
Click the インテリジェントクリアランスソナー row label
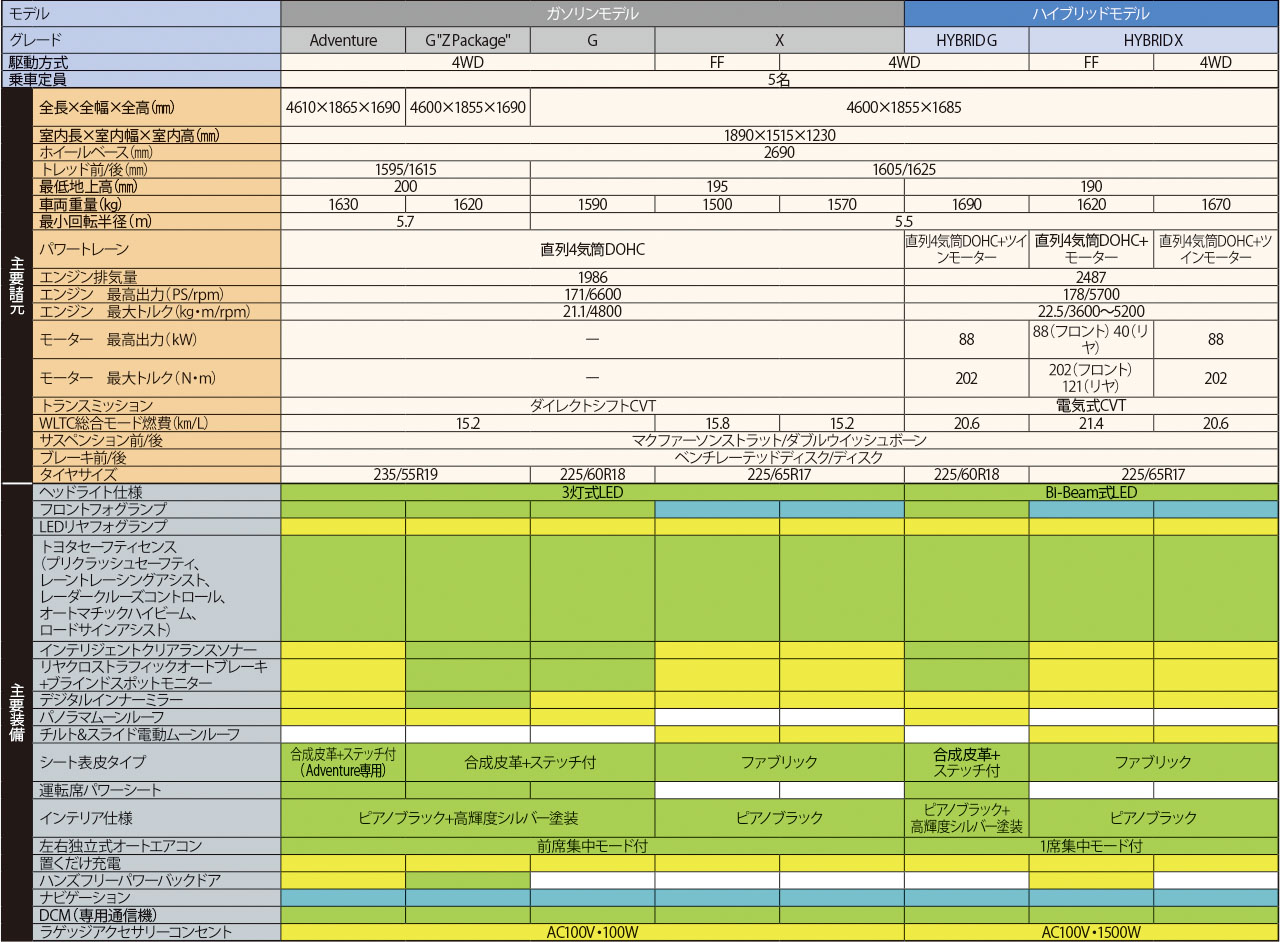pos(157,650)
